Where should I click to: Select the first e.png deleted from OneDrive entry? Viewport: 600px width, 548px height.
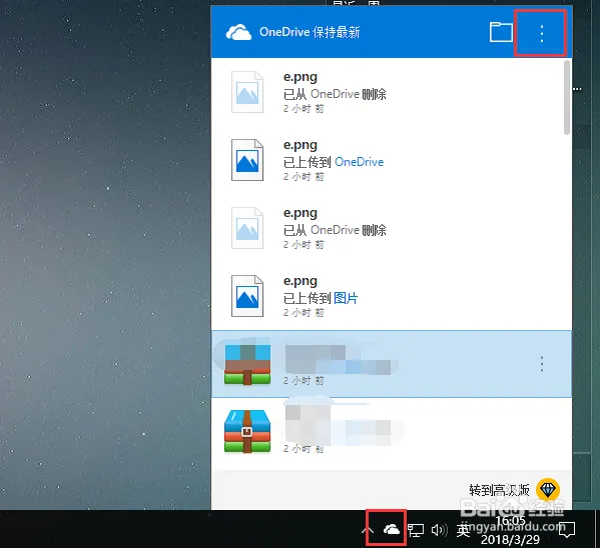click(387, 92)
